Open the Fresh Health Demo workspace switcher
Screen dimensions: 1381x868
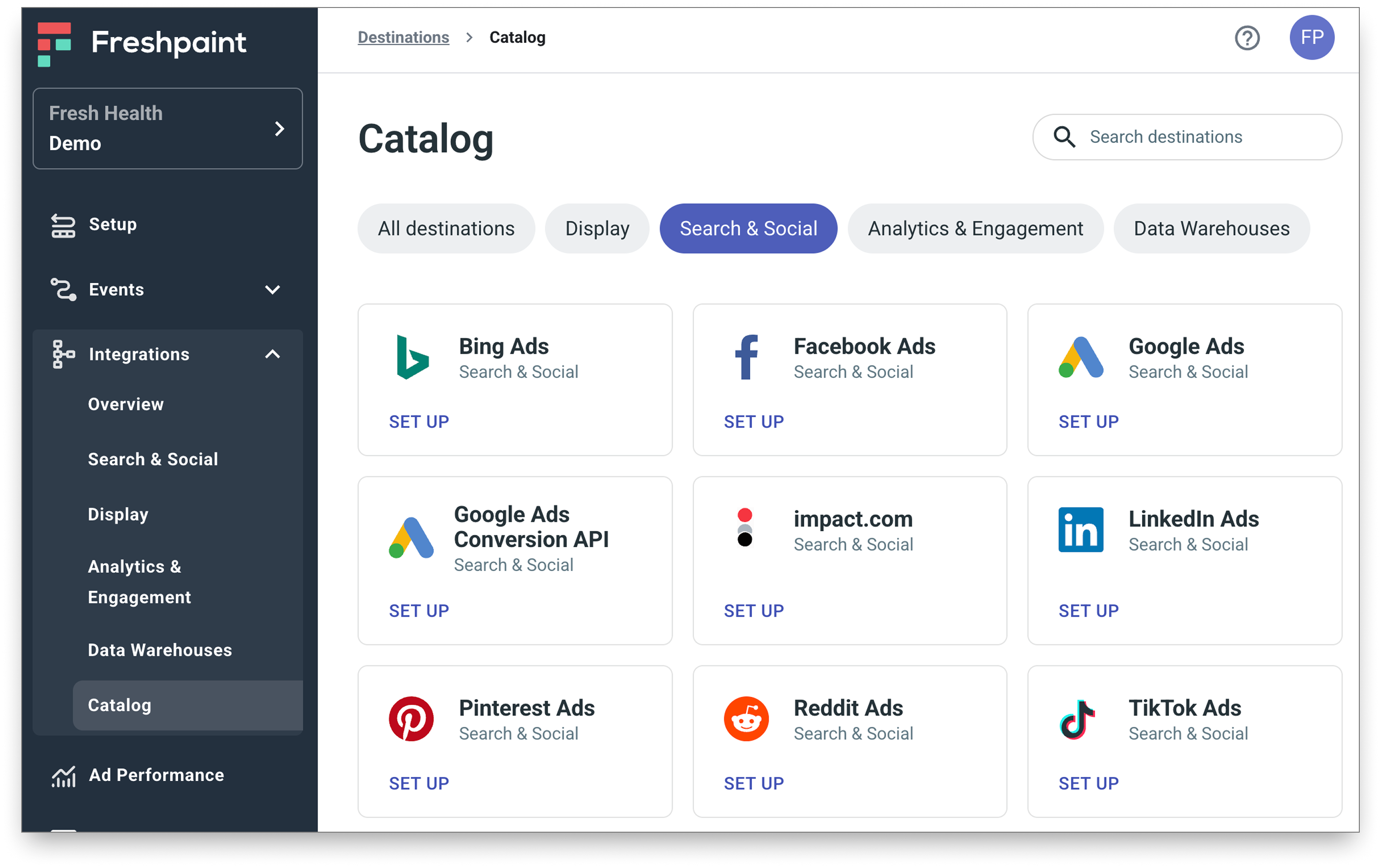coord(167,128)
